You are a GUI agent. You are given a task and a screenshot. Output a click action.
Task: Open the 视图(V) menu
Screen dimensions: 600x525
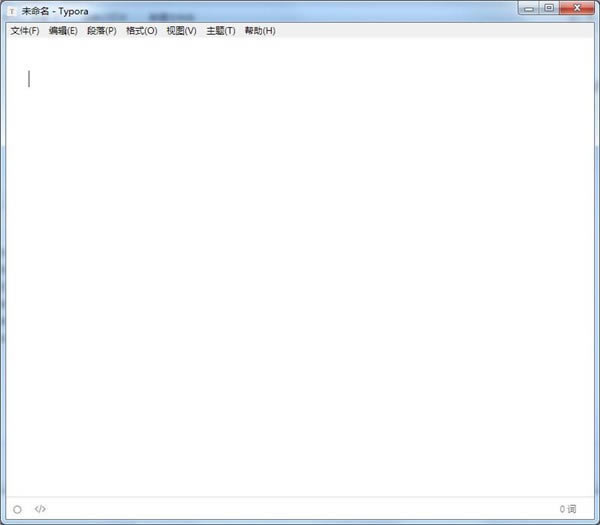click(181, 31)
